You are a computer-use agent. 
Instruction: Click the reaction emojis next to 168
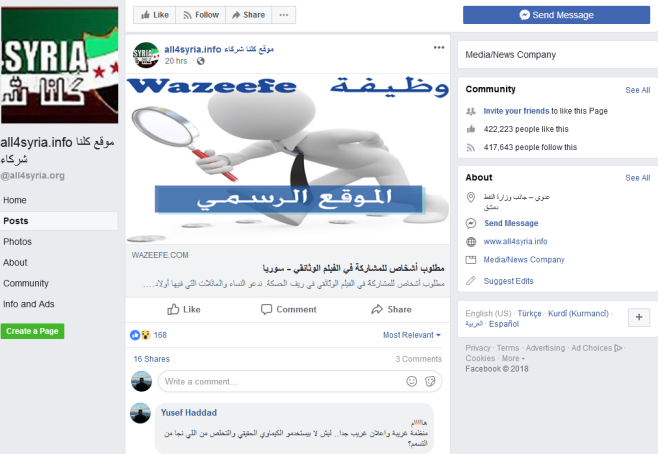140,335
